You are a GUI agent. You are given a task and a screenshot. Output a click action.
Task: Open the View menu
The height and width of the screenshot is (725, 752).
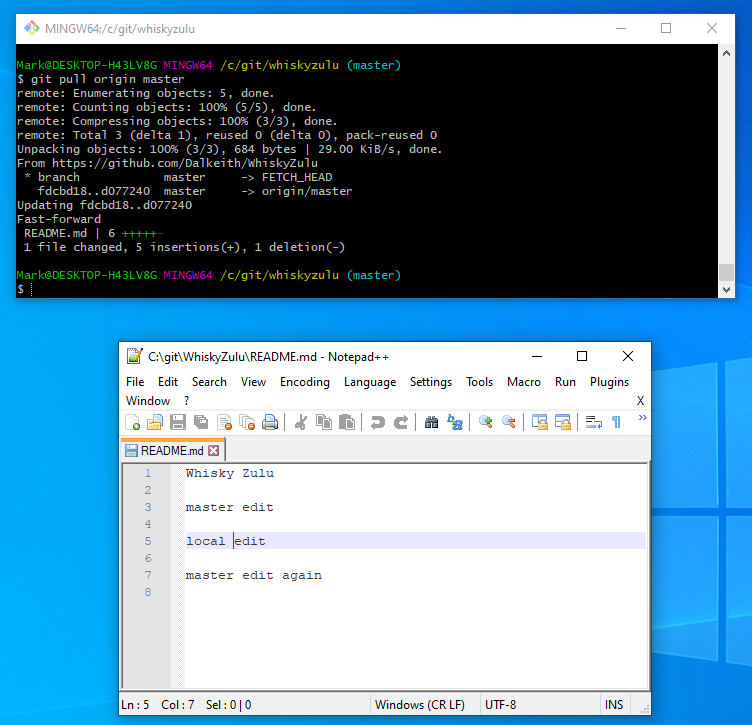tap(253, 382)
